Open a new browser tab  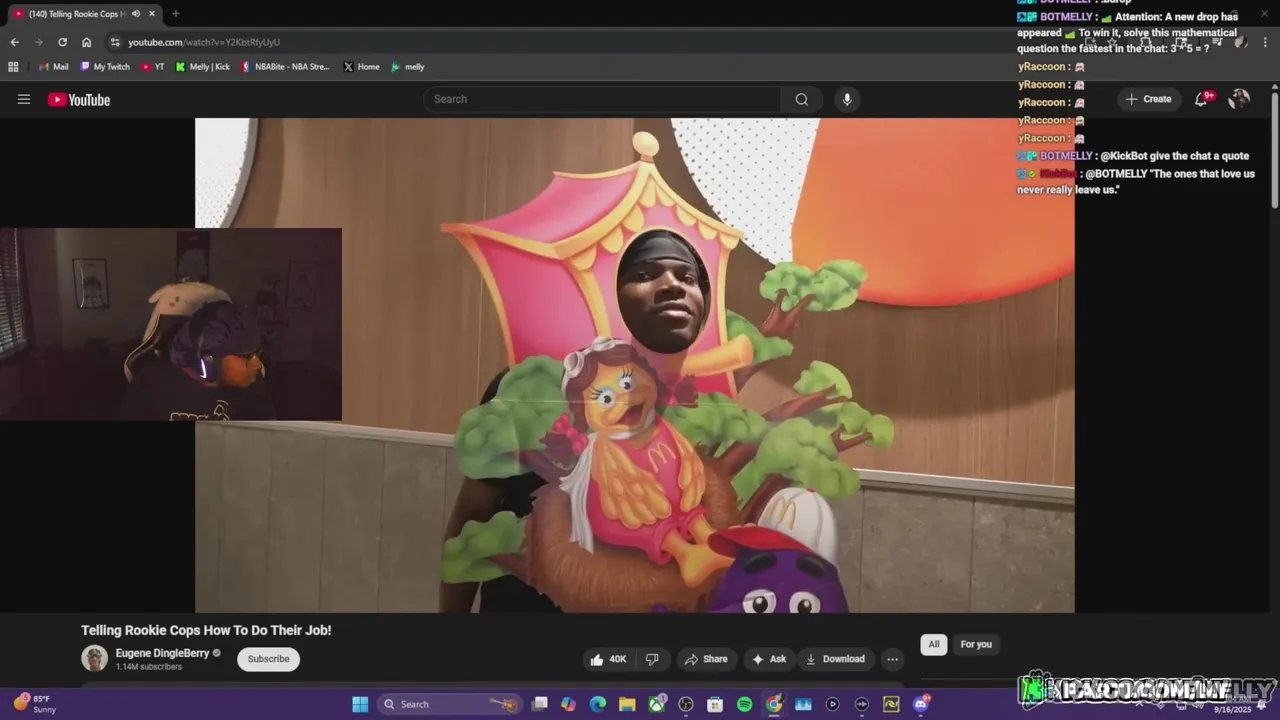pos(175,14)
